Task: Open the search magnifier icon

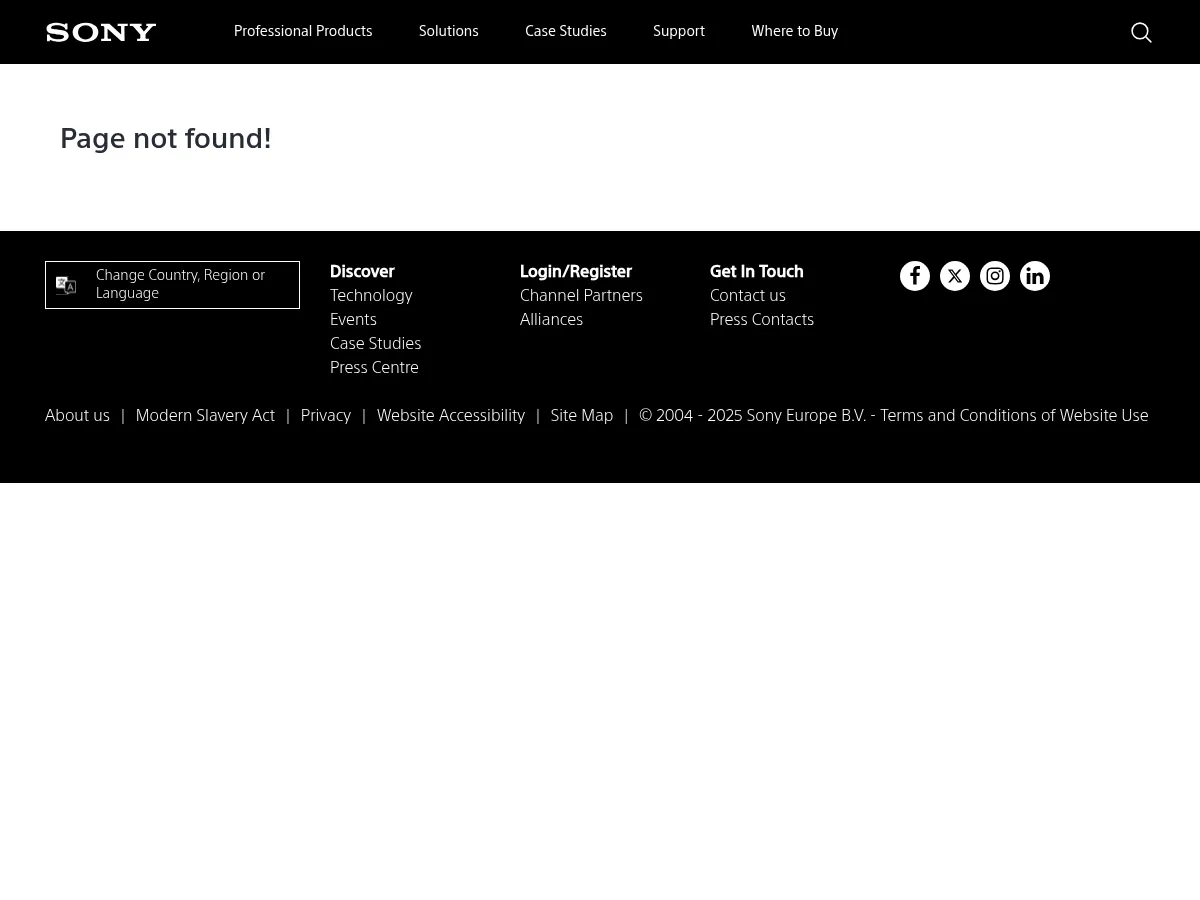Action: tap(1141, 33)
